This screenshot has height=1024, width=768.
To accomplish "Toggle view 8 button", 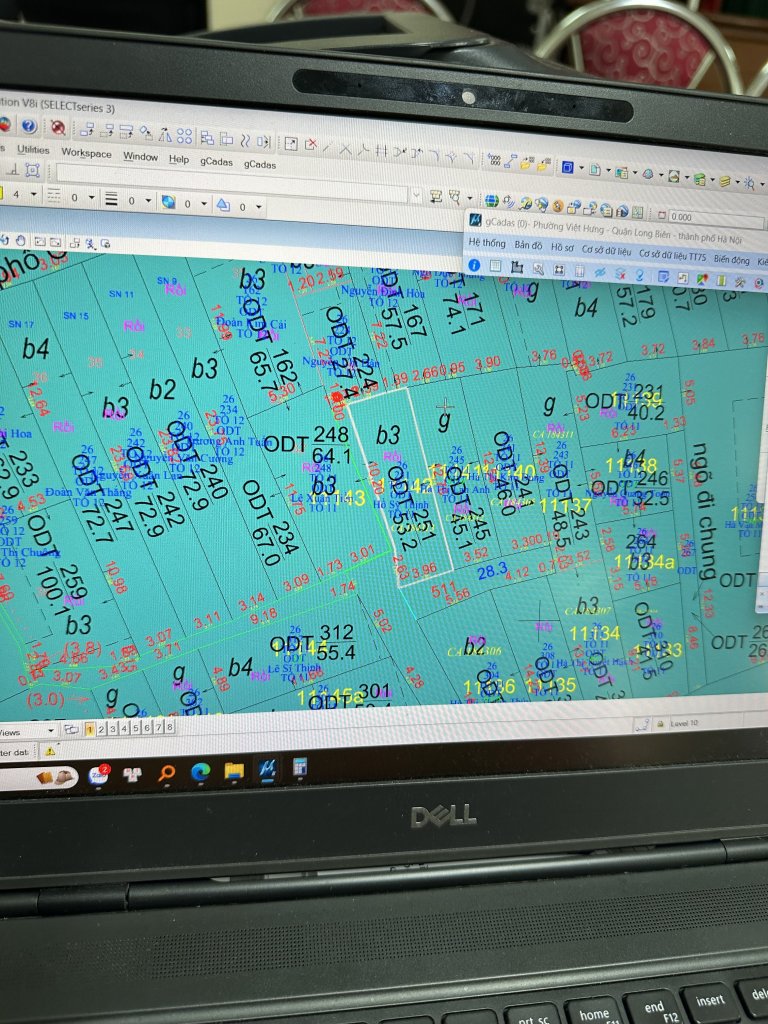I will pos(170,726).
